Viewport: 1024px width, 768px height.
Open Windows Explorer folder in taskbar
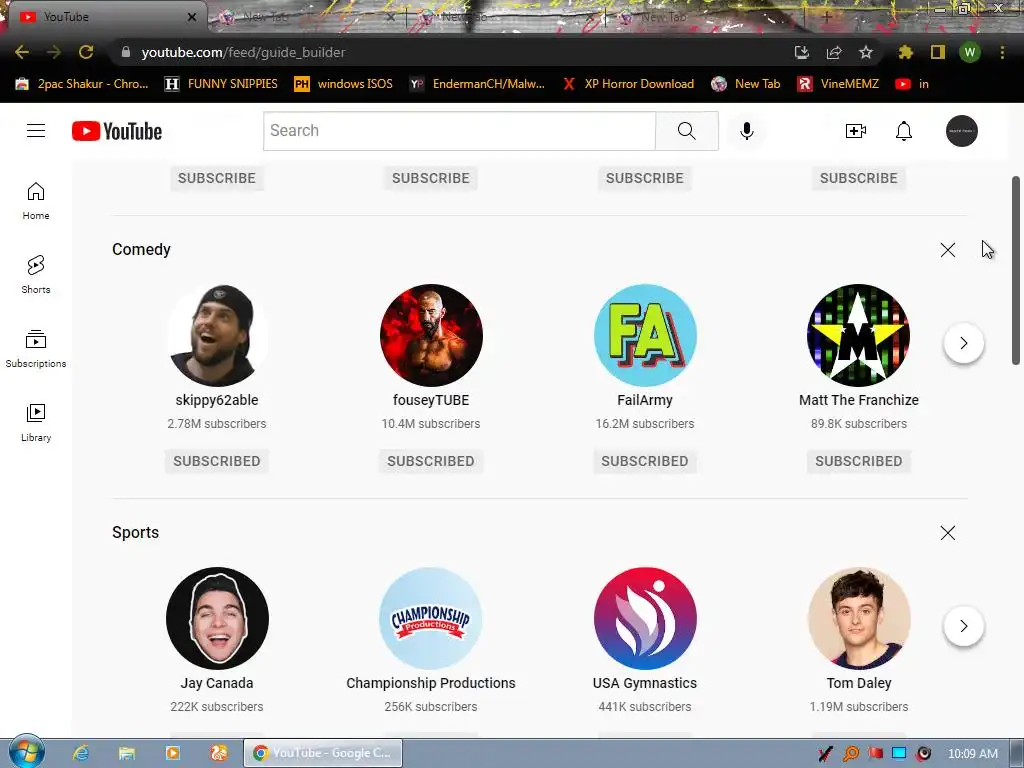pos(127,753)
